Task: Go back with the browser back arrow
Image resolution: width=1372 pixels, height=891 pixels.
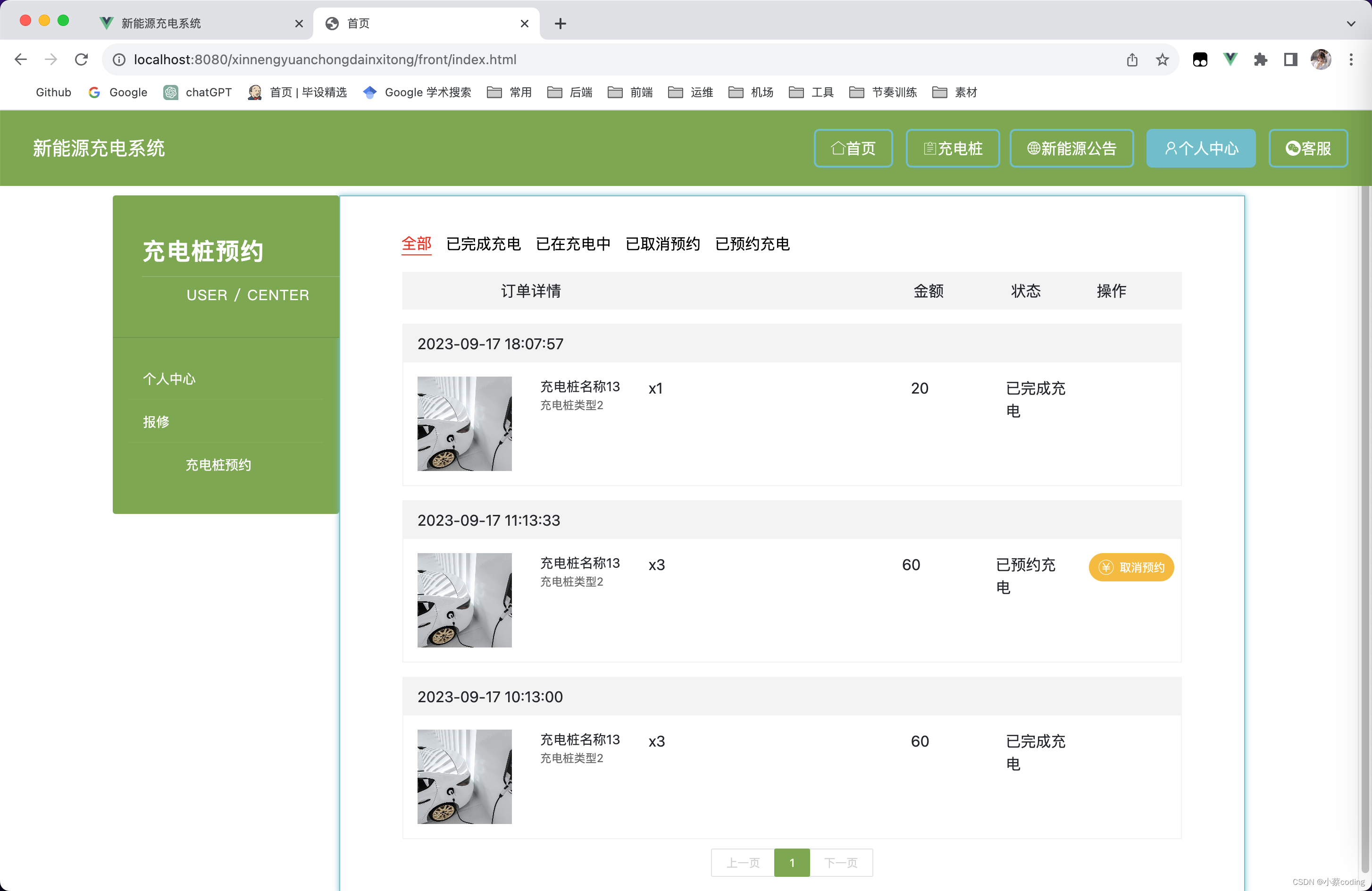Action: pyautogui.click(x=21, y=59)
